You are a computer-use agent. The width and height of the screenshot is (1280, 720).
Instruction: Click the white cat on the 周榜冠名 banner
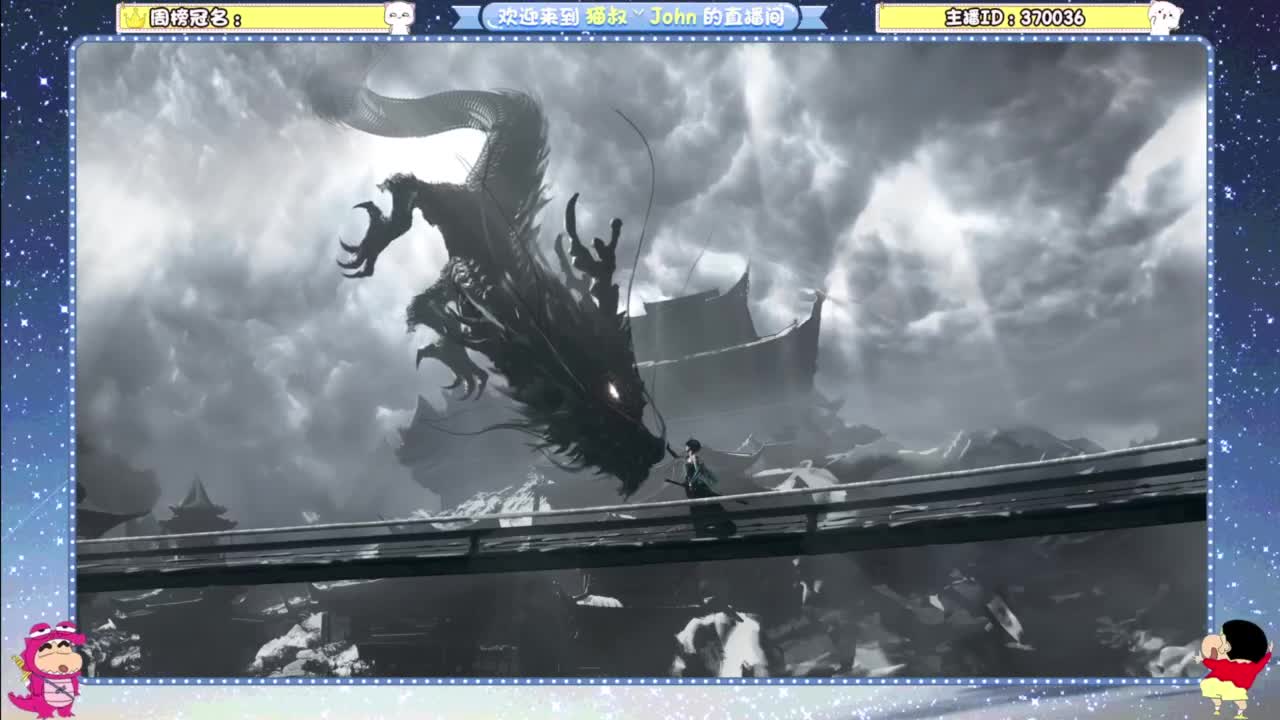click(x=400, y=18)
